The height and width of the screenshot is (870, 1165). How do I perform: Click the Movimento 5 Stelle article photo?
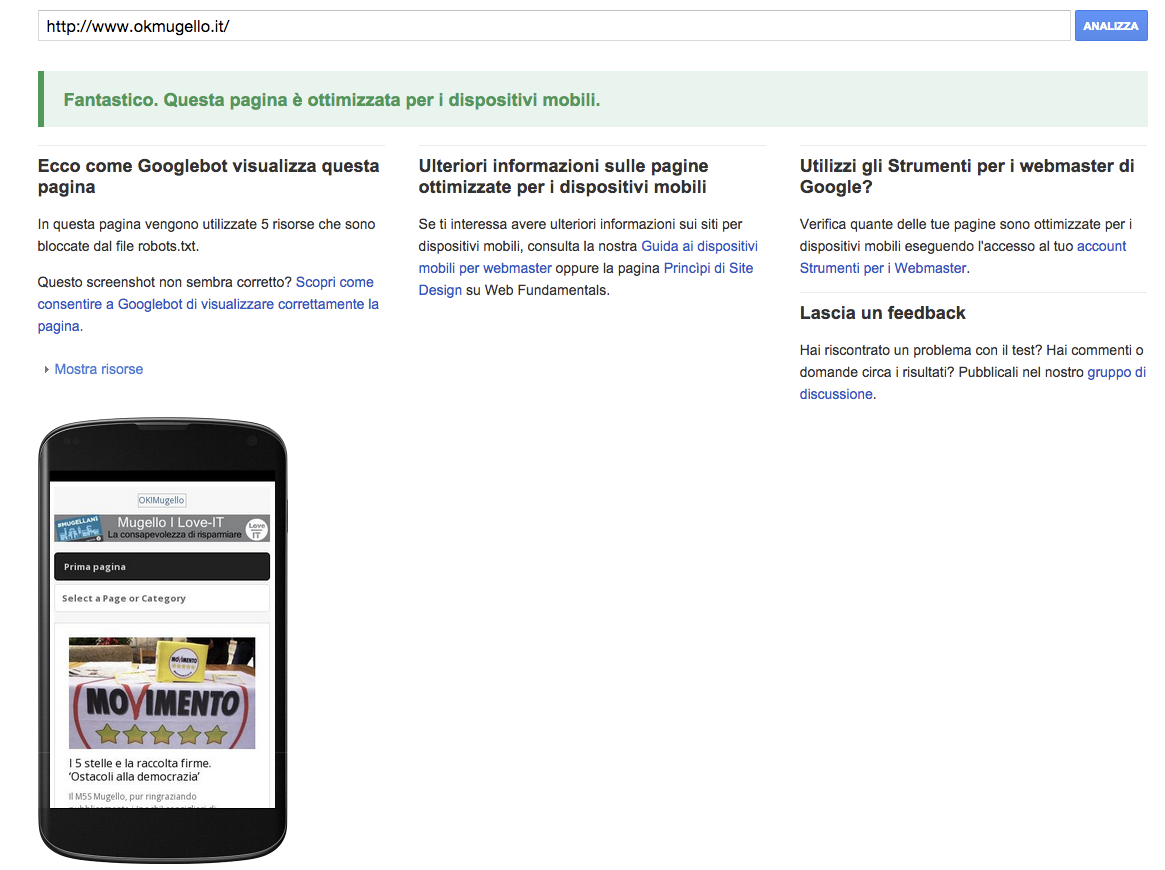pos(162,692)
